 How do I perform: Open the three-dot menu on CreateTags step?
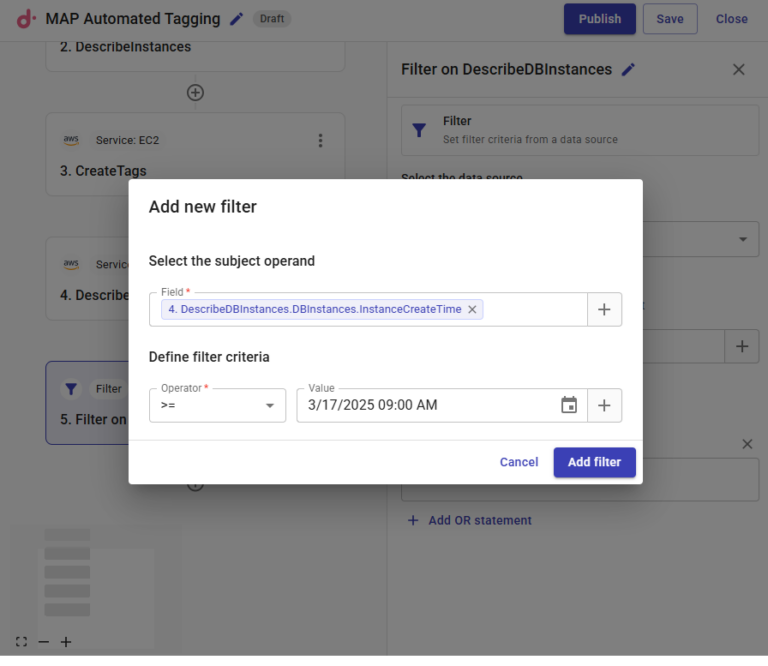coord(320,141)
